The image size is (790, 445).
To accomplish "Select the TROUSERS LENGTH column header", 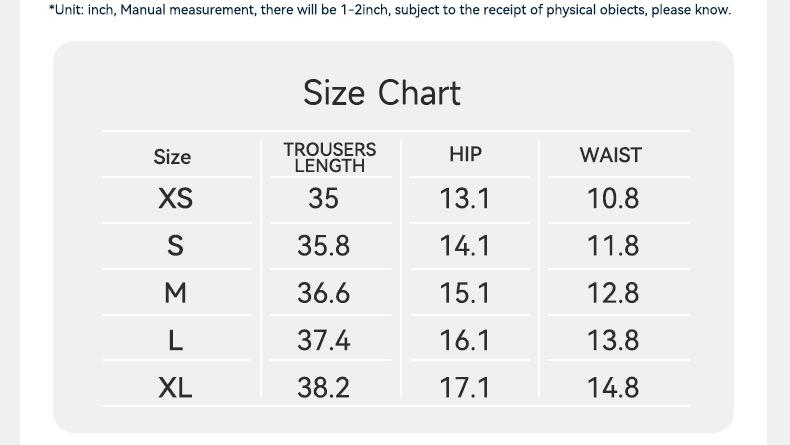I will (x=330, y=157).
